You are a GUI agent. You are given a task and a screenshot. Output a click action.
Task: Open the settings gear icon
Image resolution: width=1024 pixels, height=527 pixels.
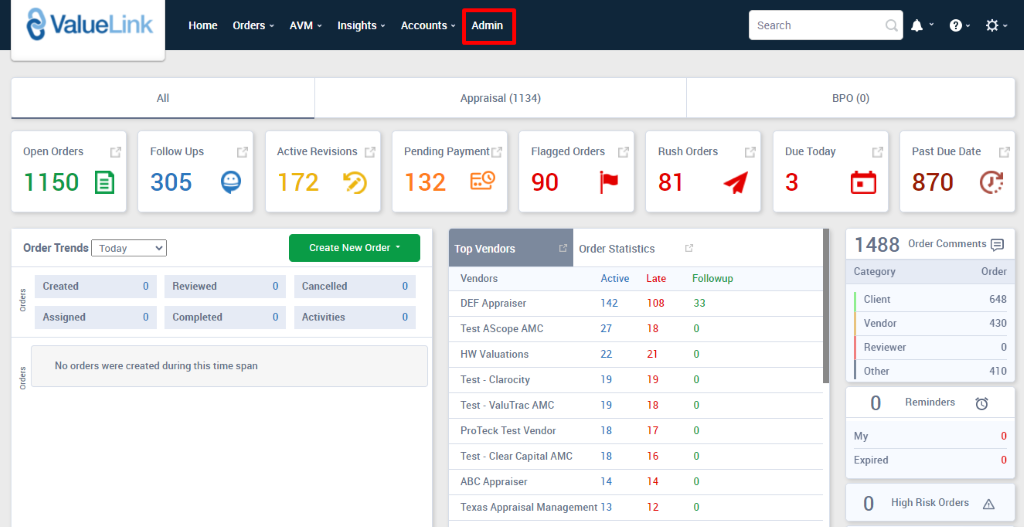(x=992, y=26)
